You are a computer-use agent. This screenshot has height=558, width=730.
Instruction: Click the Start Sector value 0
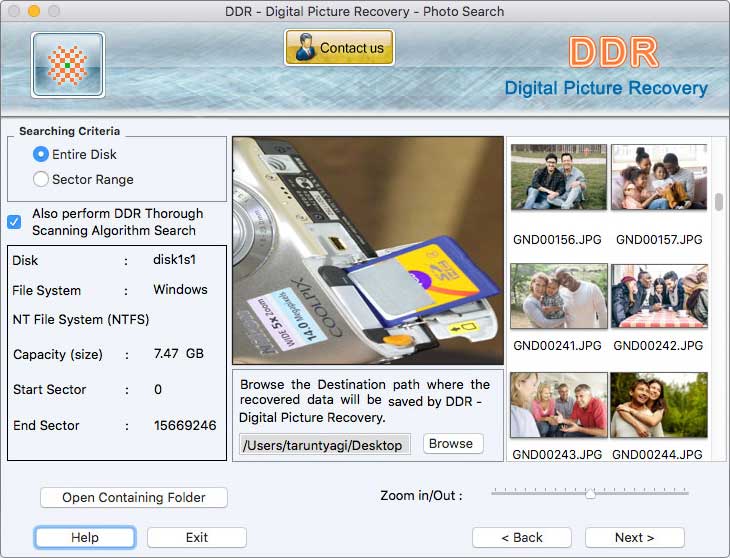[158, 390]
